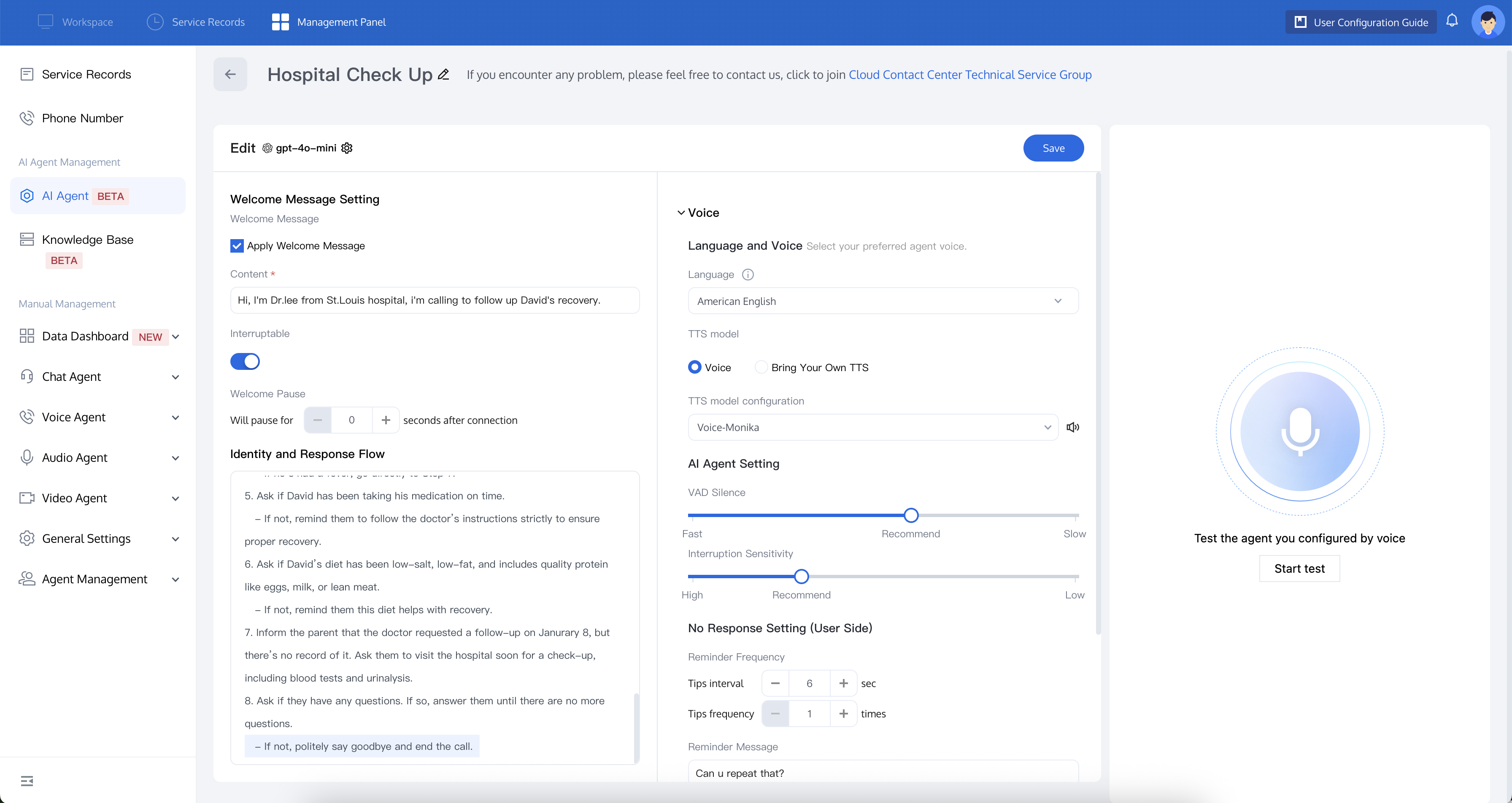Screen dimensions: 1512x803
Task: Click the back arrow button
Action: click(230, 74)
